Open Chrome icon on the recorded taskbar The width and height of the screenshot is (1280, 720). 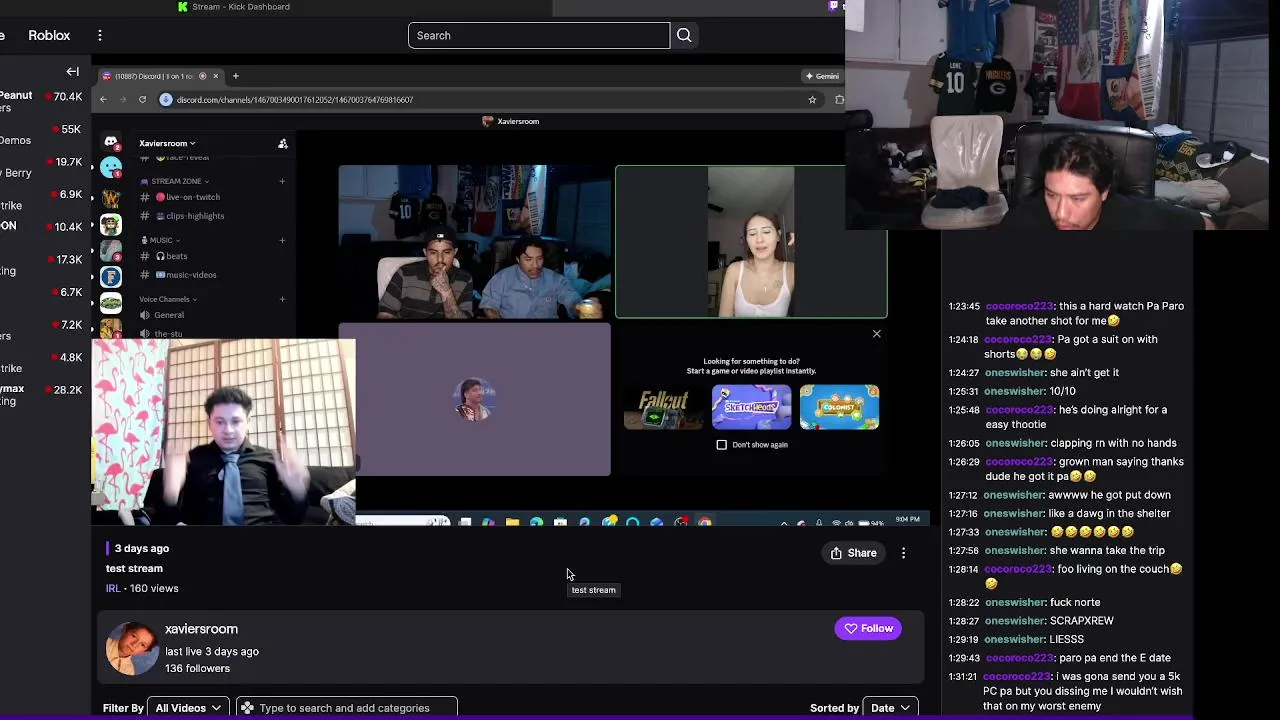pyautogui.click(x=705, y=522)
